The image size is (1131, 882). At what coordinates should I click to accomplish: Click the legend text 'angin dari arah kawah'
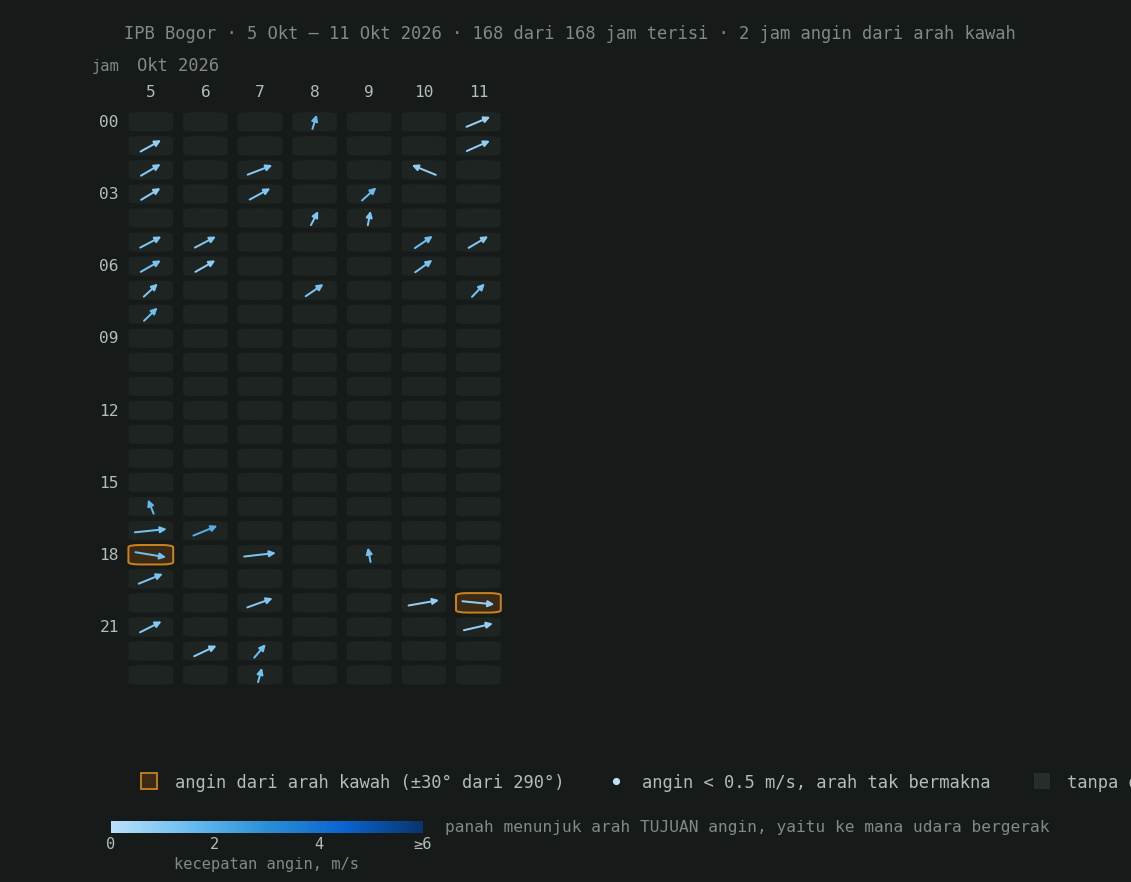click(x=283, y=782)
